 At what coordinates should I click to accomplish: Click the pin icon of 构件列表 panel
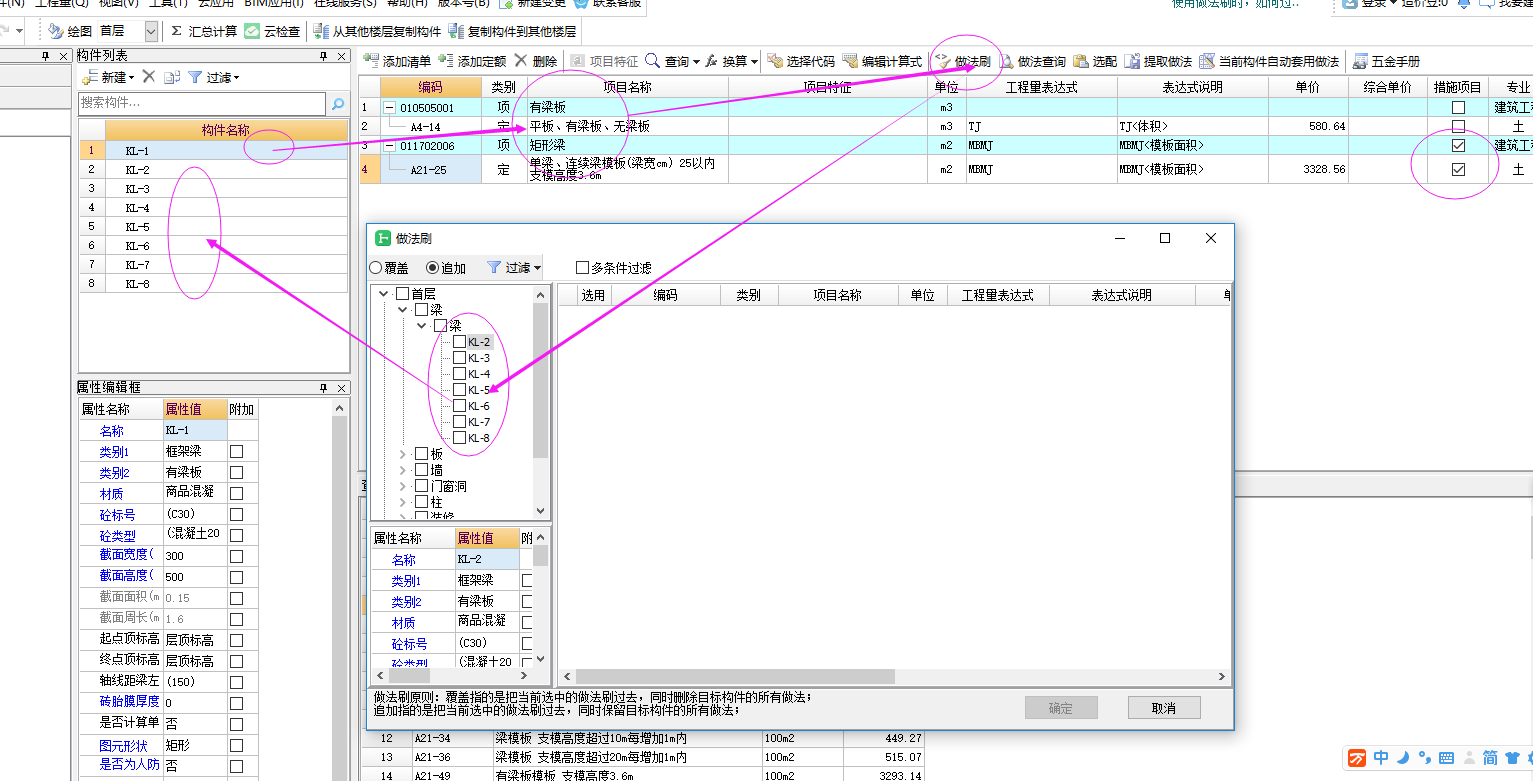pyautogui.click(x=323, y=56)
